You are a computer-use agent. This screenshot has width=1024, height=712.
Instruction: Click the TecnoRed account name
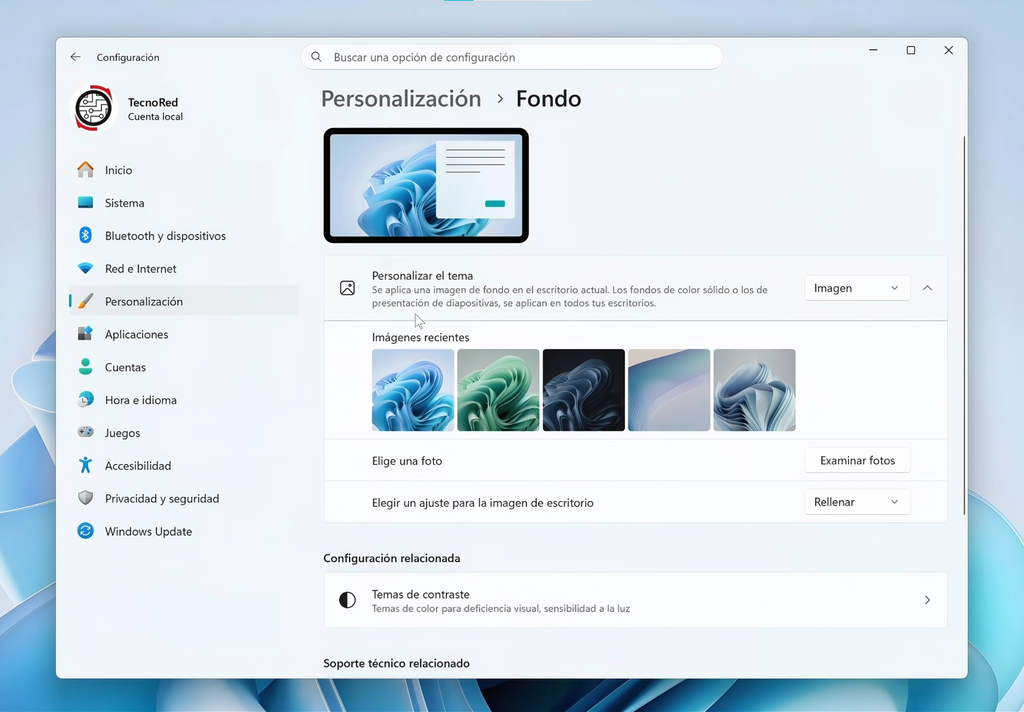click(x=153, y=102)
